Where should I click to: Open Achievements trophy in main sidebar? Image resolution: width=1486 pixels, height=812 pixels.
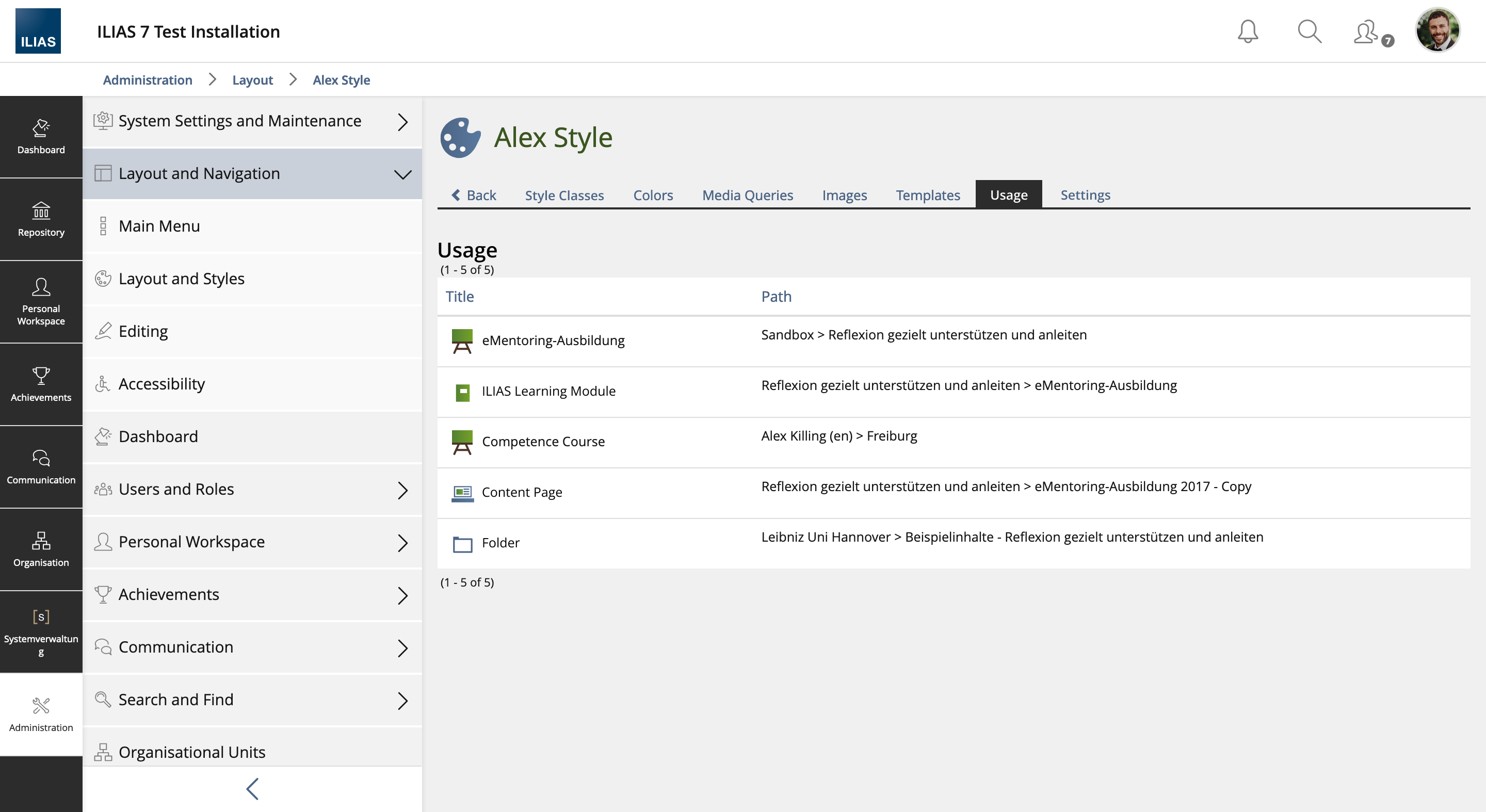[x=41, y=384]
